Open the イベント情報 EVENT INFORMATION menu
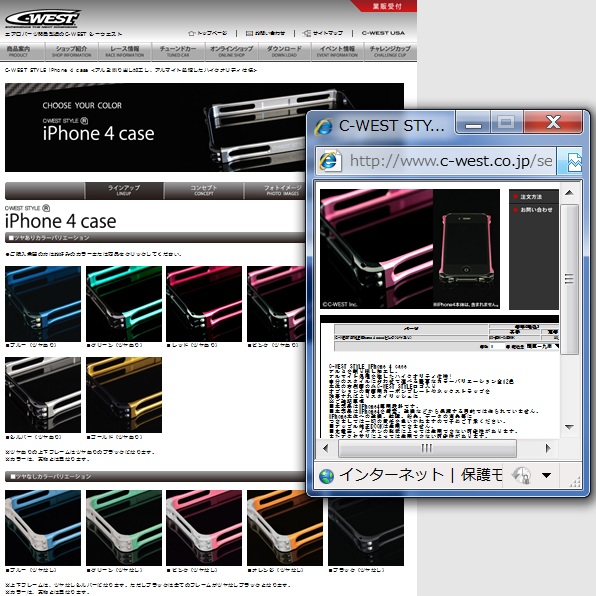596x596 pixels. [x=337, y=51]
